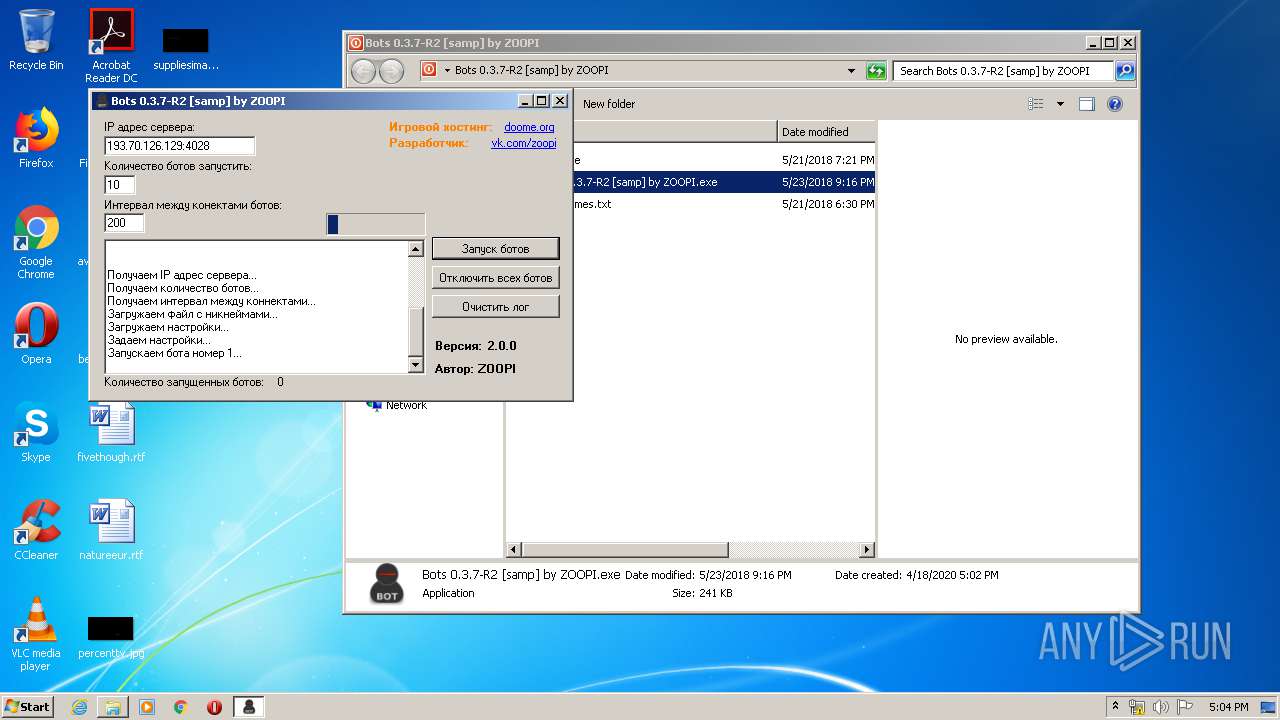
Task: Open Action Center flag icon
Action: pyautogui.click(x=1185, y=707)
